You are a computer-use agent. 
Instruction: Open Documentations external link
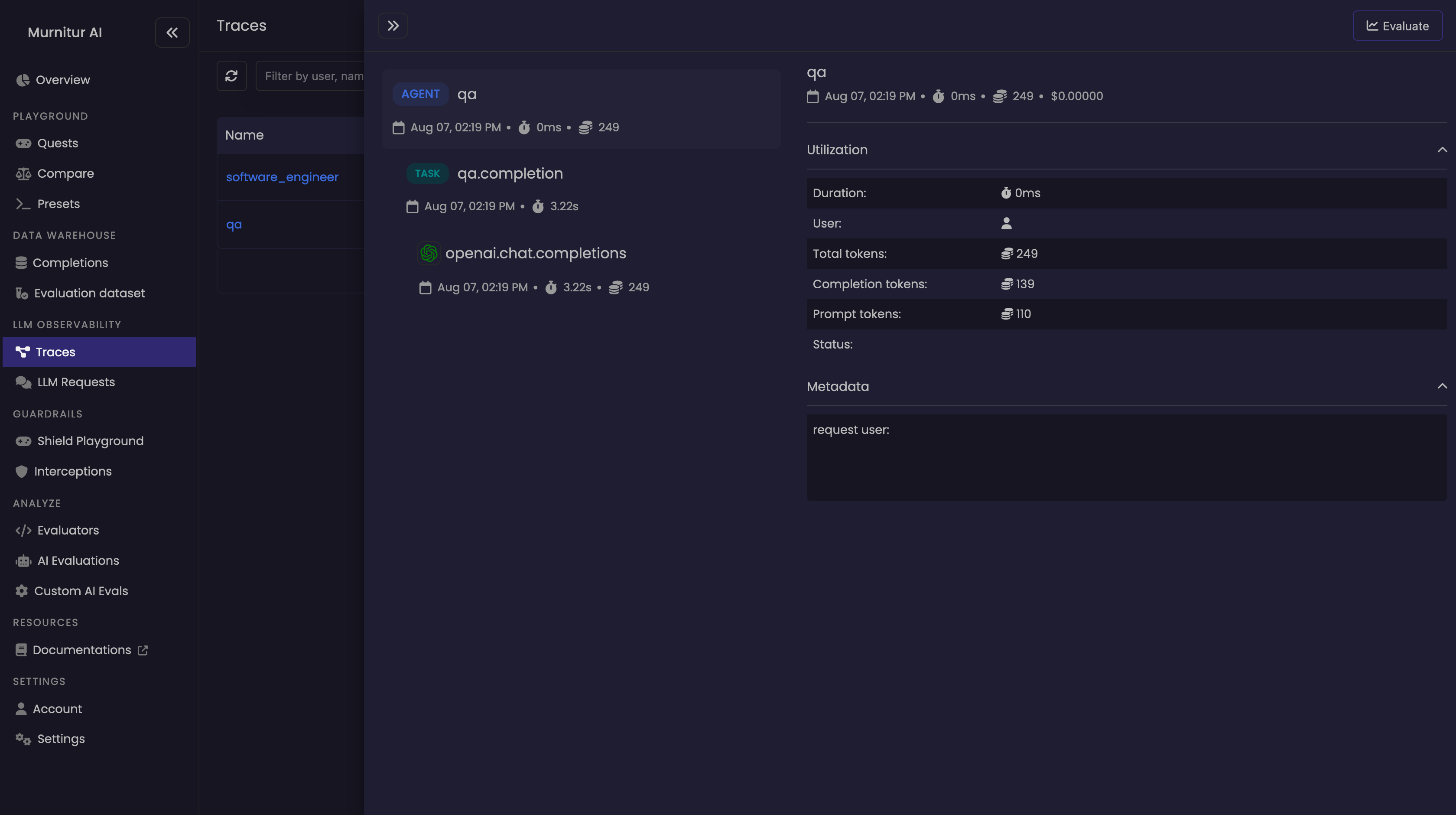coord(82,650)
